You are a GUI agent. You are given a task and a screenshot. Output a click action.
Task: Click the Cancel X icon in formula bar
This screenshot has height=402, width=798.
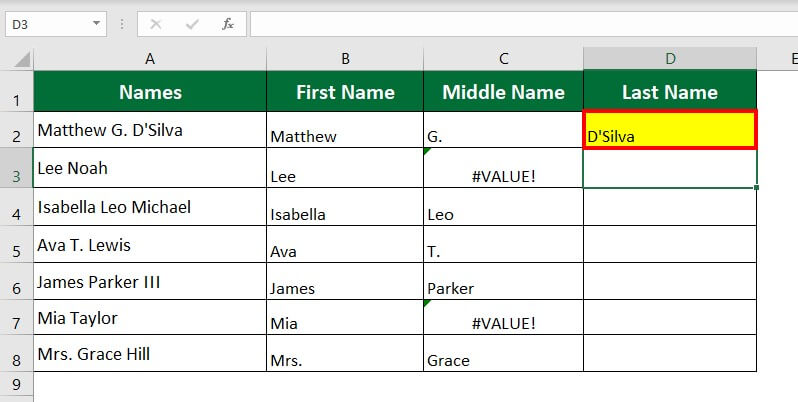click(157, 24)
